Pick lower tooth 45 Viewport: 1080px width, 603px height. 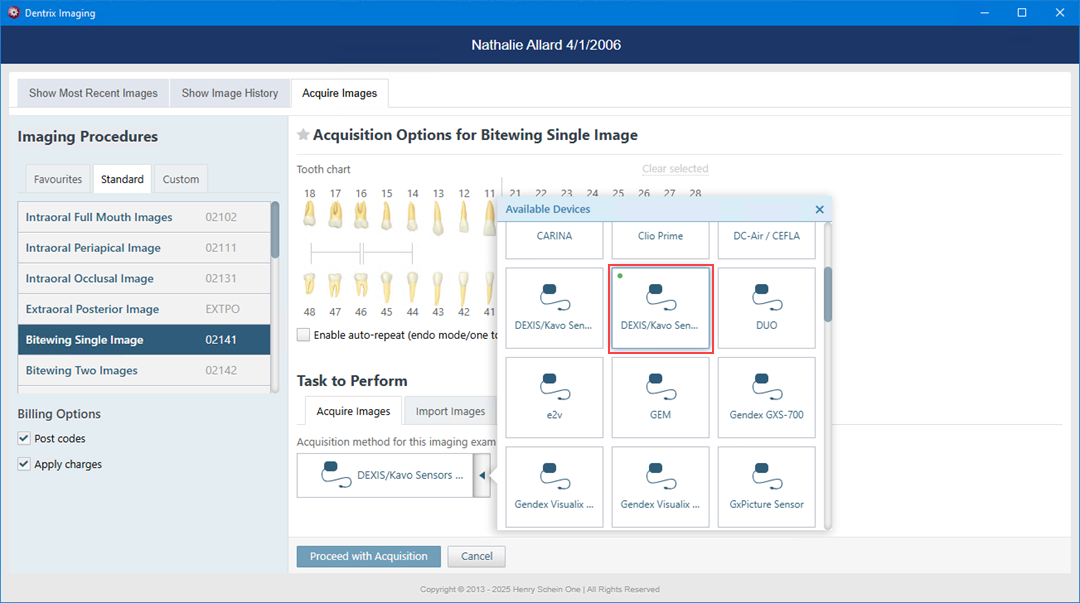386,287
